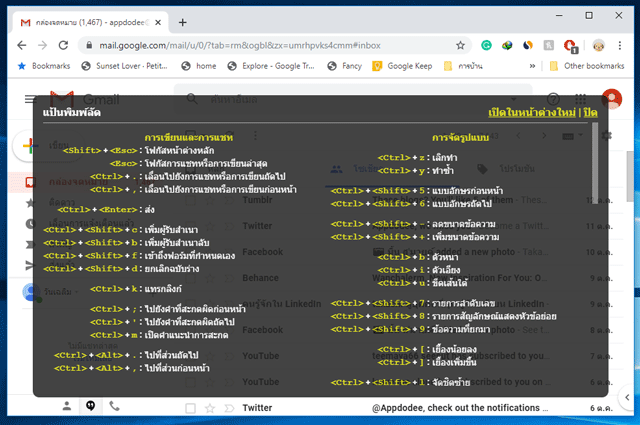Star the bottom Twitter email
This screenshot has height=425, width=640.
click(210, 408)
